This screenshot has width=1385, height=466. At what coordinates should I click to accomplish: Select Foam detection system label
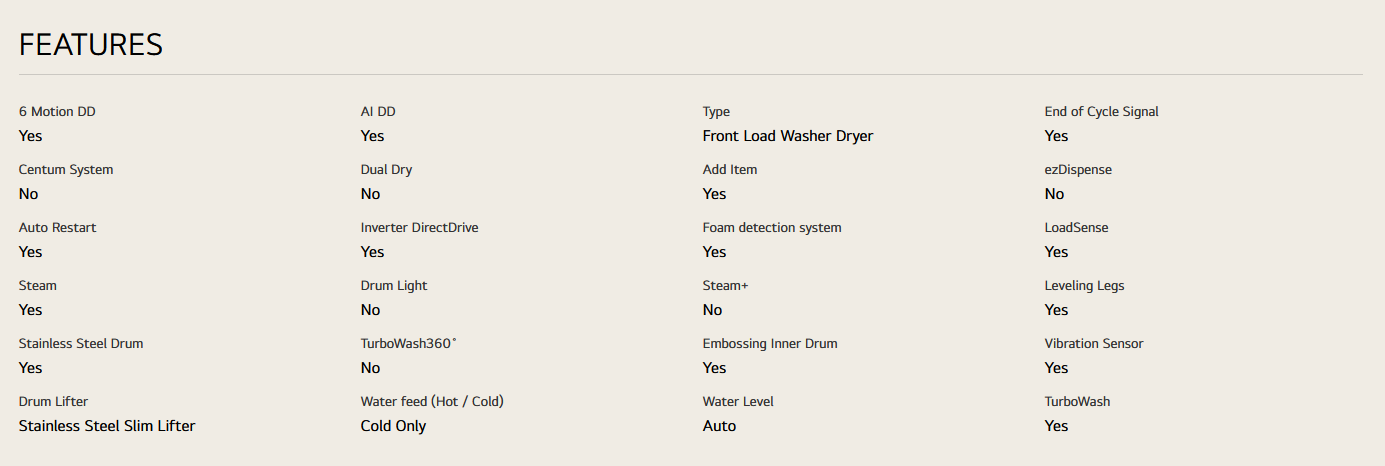pyautogui.click(x=772, y=228)
